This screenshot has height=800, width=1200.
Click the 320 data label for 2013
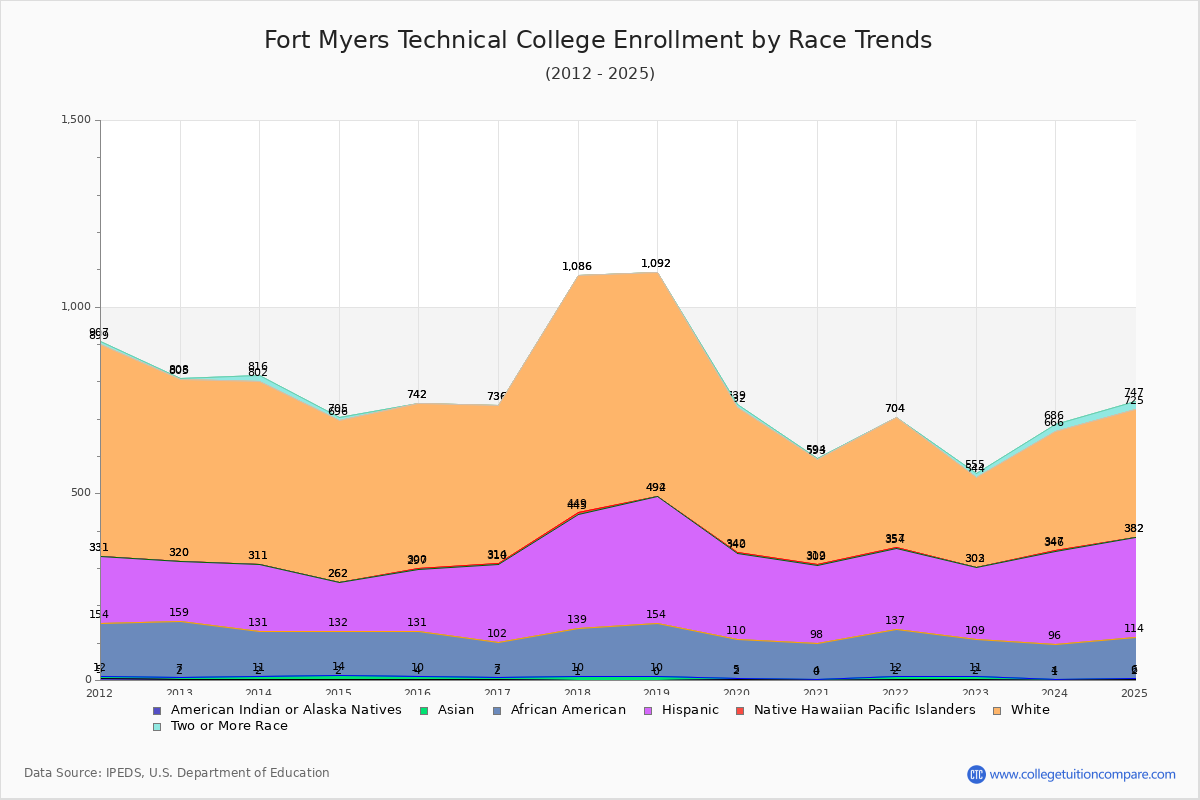pyautogui.click(x=179, y=553)
